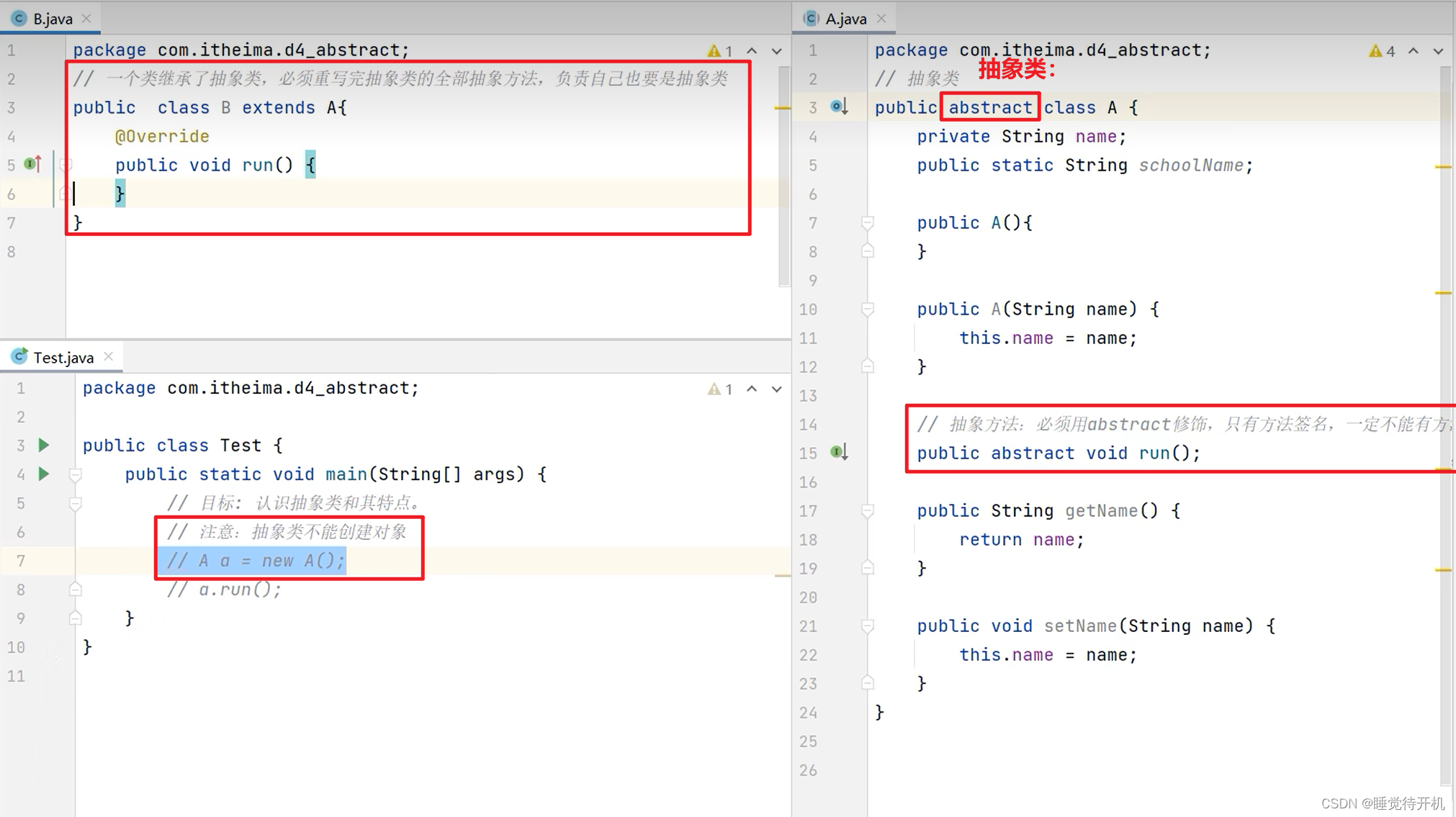Go to next highlighted error in A.java
This screenshot has width=1456, height=817.
click(1438, 51)
